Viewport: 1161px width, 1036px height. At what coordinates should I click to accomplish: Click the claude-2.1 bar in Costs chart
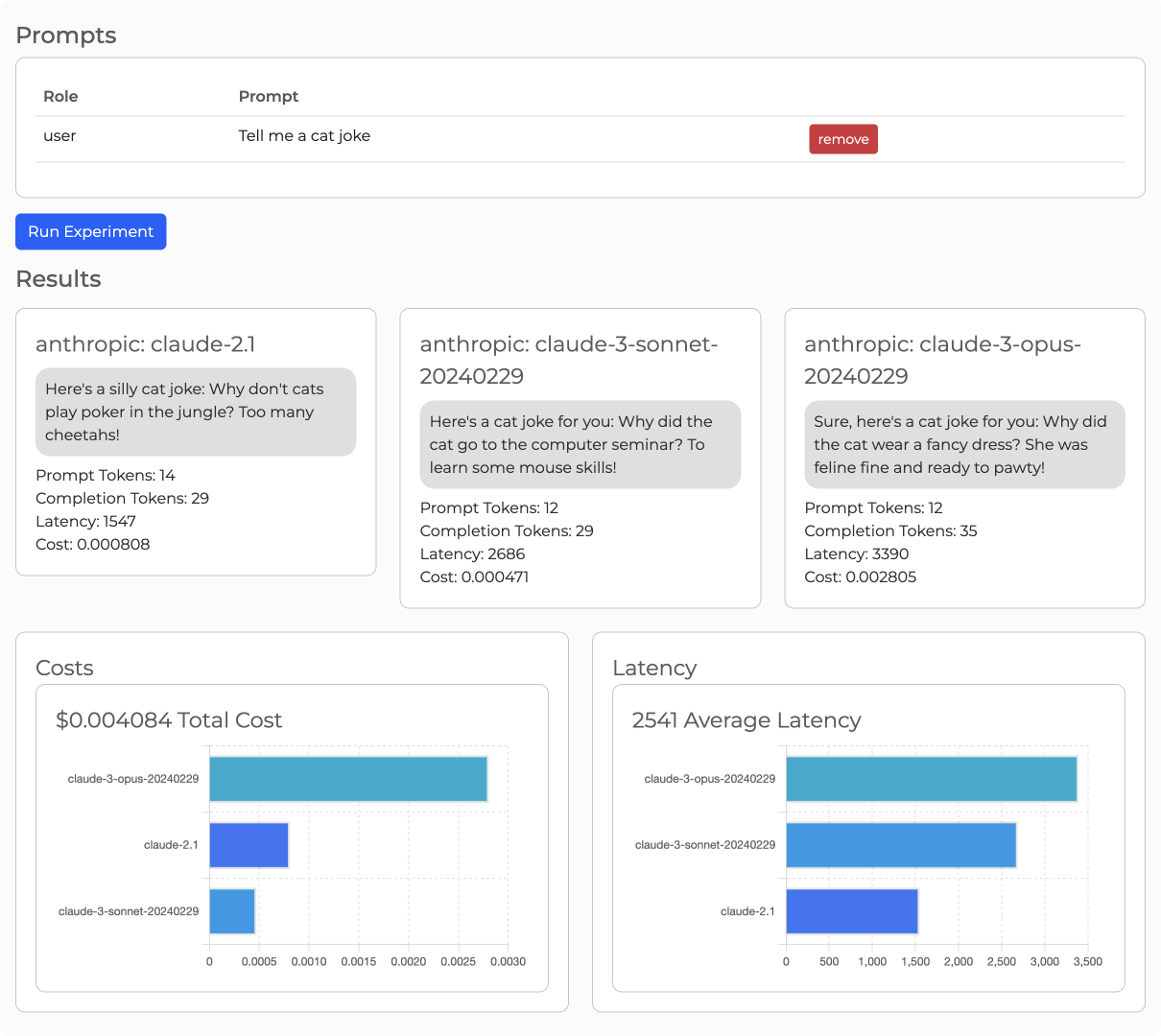249,845
